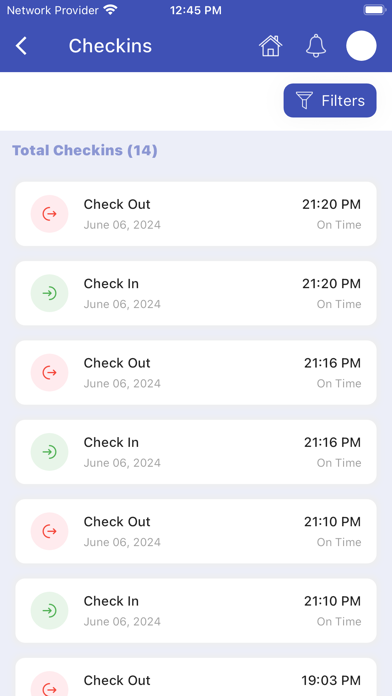Click the green Check In icon at 21:16 PM
The height and width of the screenshot is (696, 392).
(49, 452)
